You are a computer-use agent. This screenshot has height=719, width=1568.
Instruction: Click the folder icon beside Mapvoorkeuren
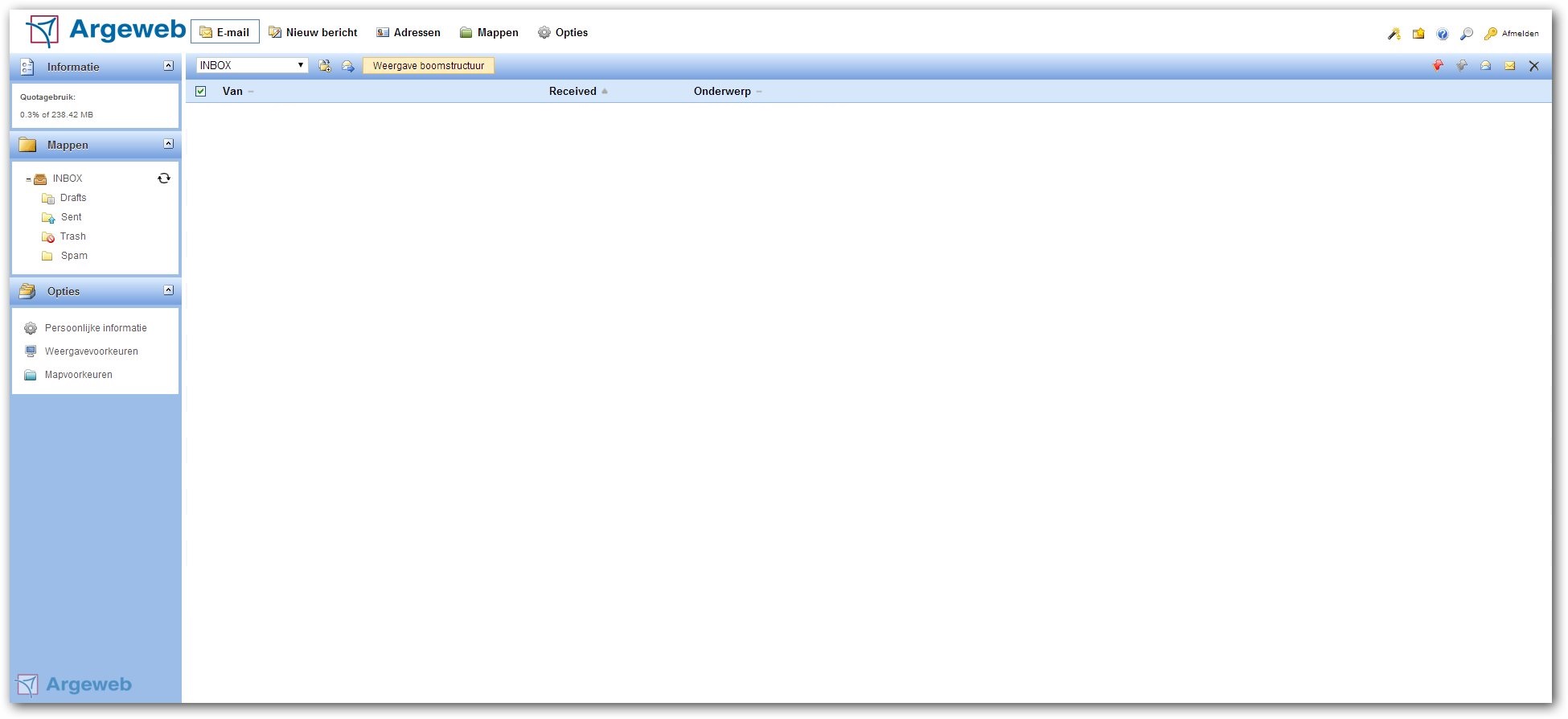click(31, 375)
